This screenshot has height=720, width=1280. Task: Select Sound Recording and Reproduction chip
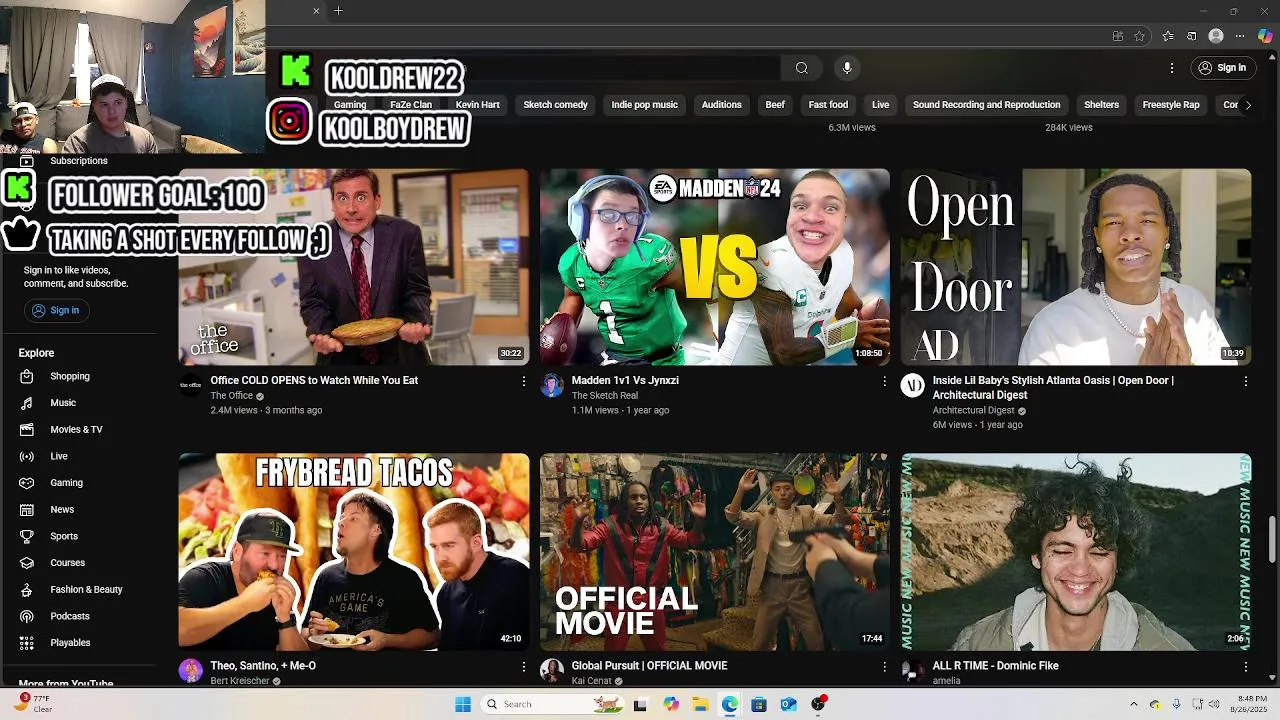tap(986, 105)
